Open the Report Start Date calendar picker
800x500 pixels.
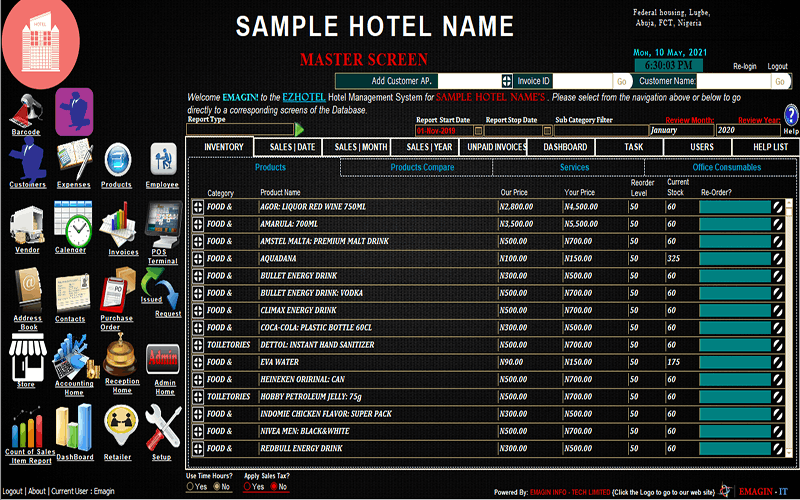point(478,130)
